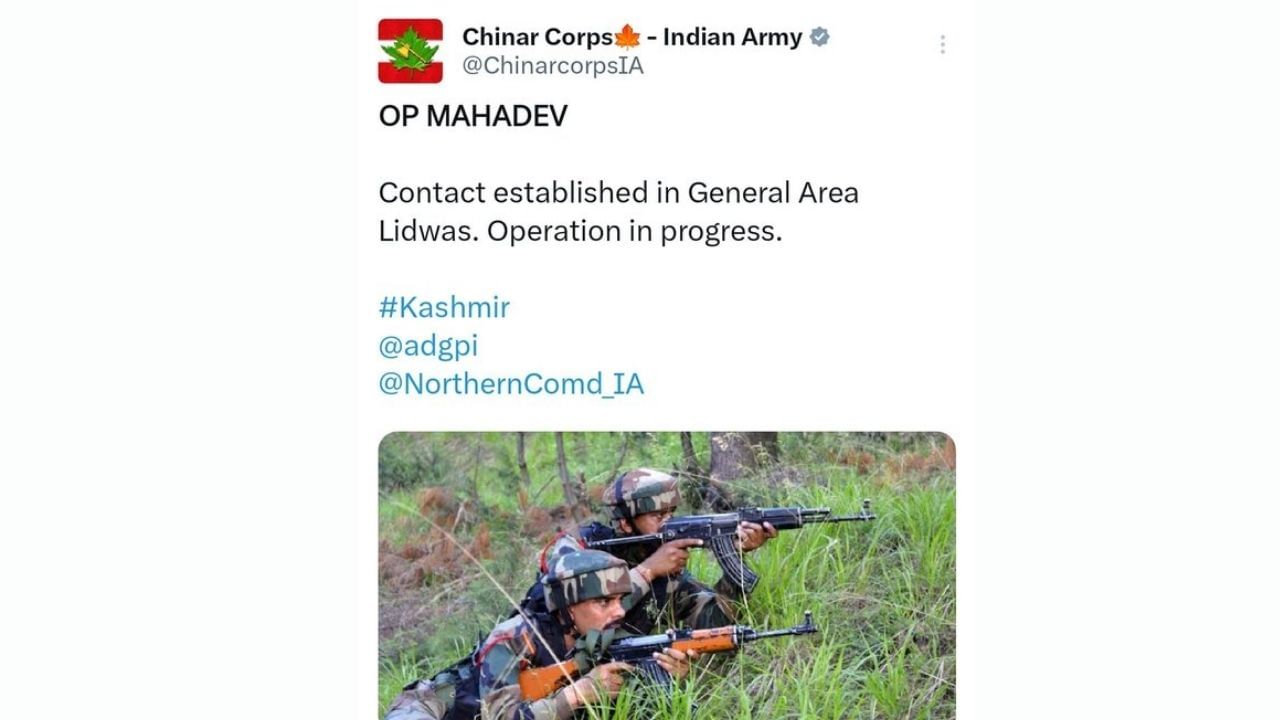Open the Chinar Corps profile avatar
The height and width of the screenshot is (720, 1280).
410,51
